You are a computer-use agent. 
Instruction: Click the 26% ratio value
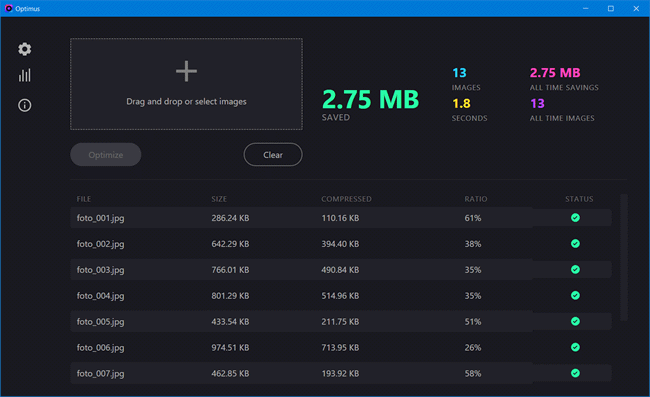click(x=473, y=347)
